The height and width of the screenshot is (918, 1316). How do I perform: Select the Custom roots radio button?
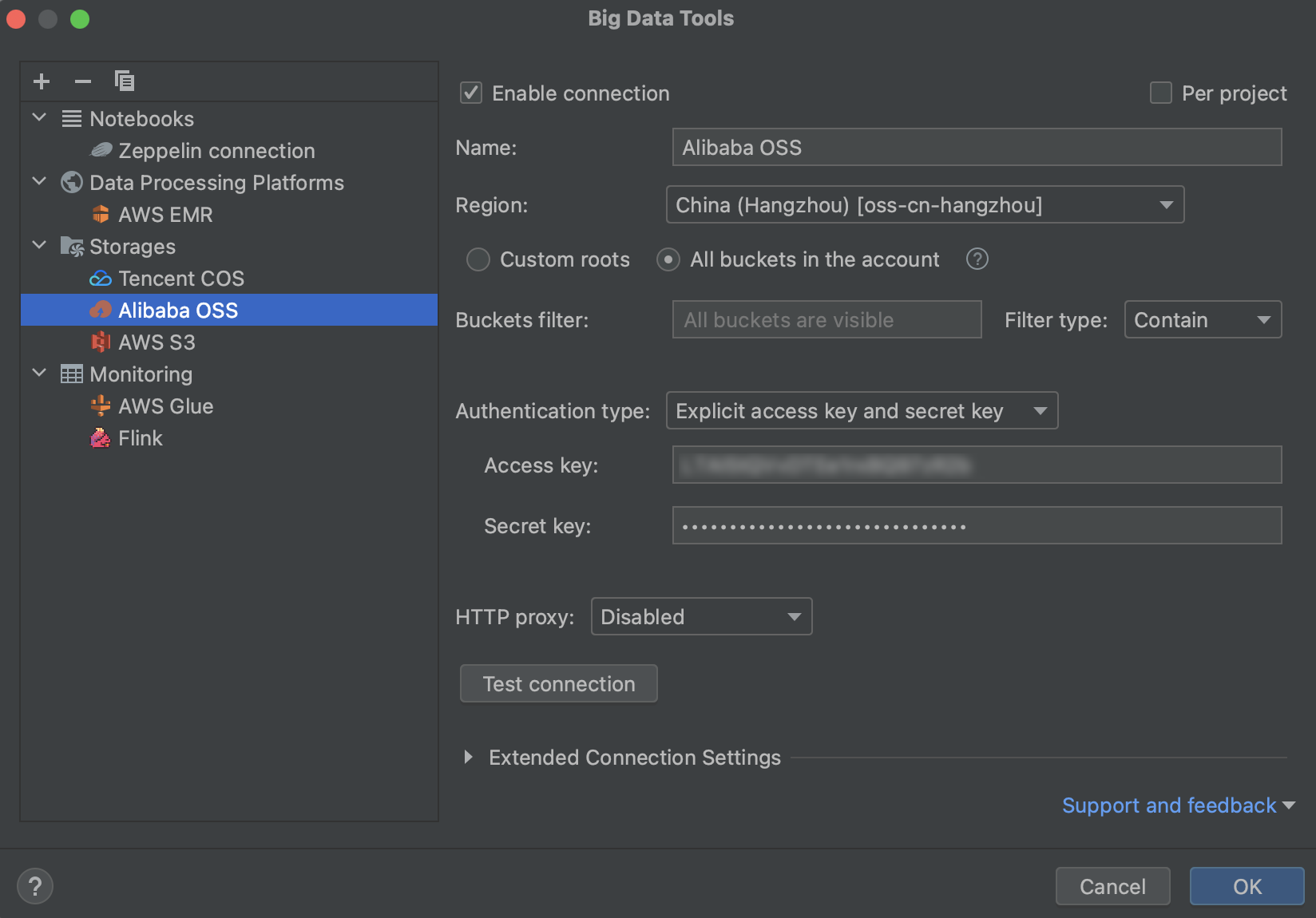point(478,259)
